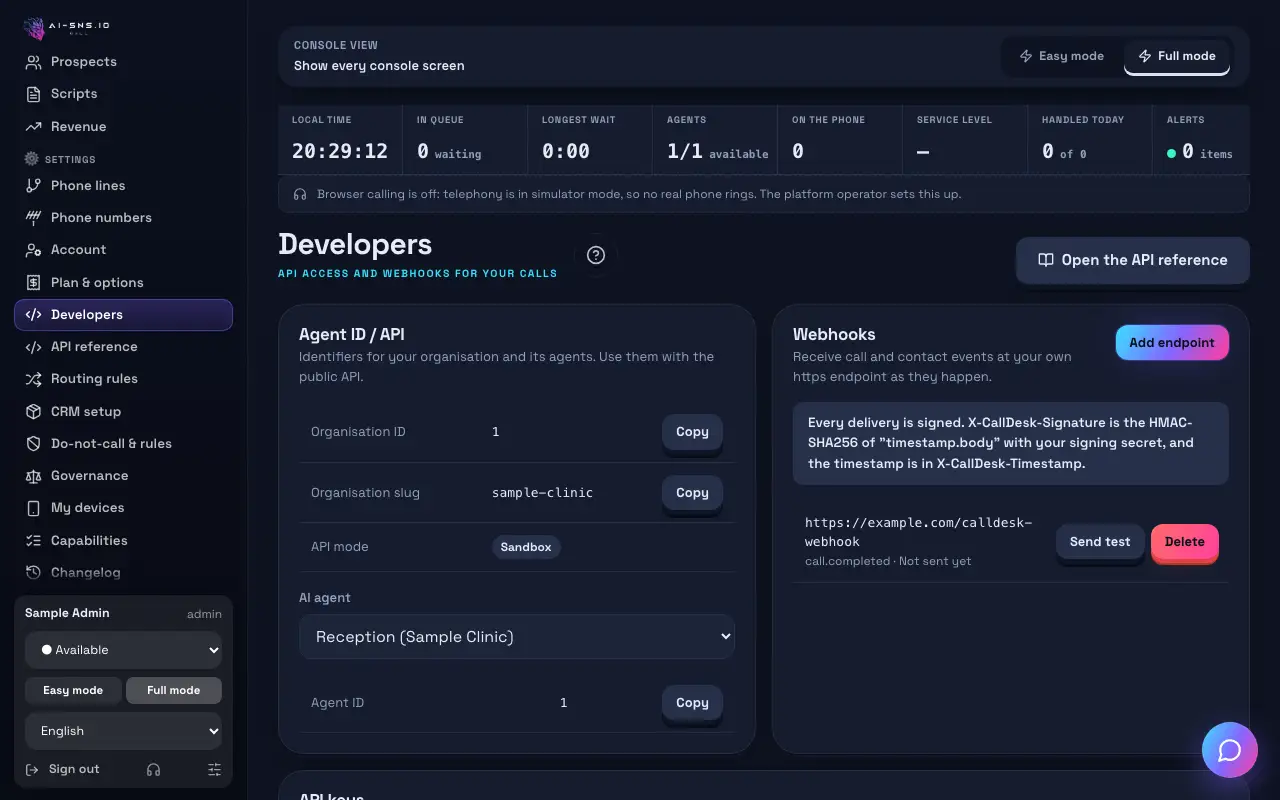Open the chat bubble widget
The width and height of the screenshot is (1280, 800).
coord(1230,750)
